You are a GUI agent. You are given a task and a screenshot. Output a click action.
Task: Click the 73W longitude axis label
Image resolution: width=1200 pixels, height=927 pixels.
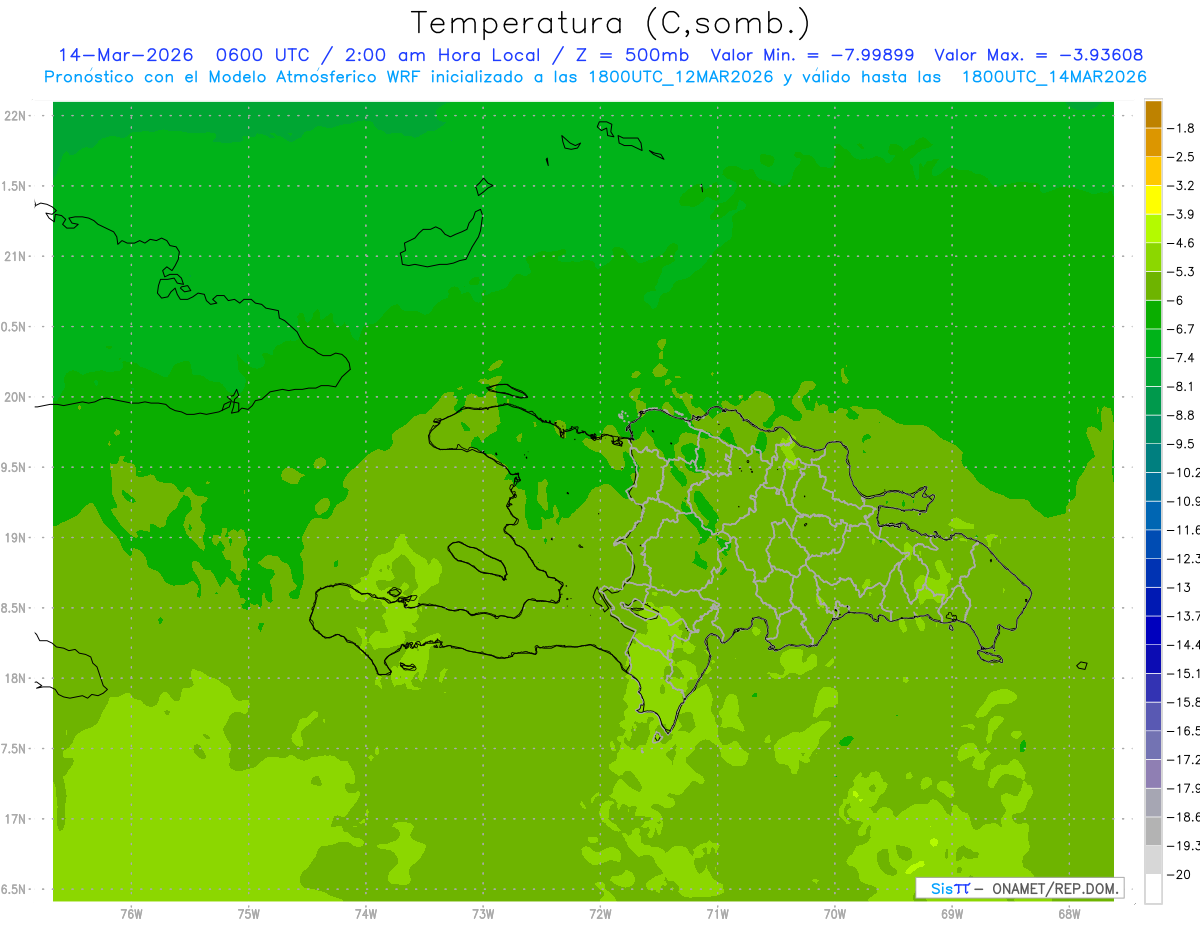click(483, 913)
